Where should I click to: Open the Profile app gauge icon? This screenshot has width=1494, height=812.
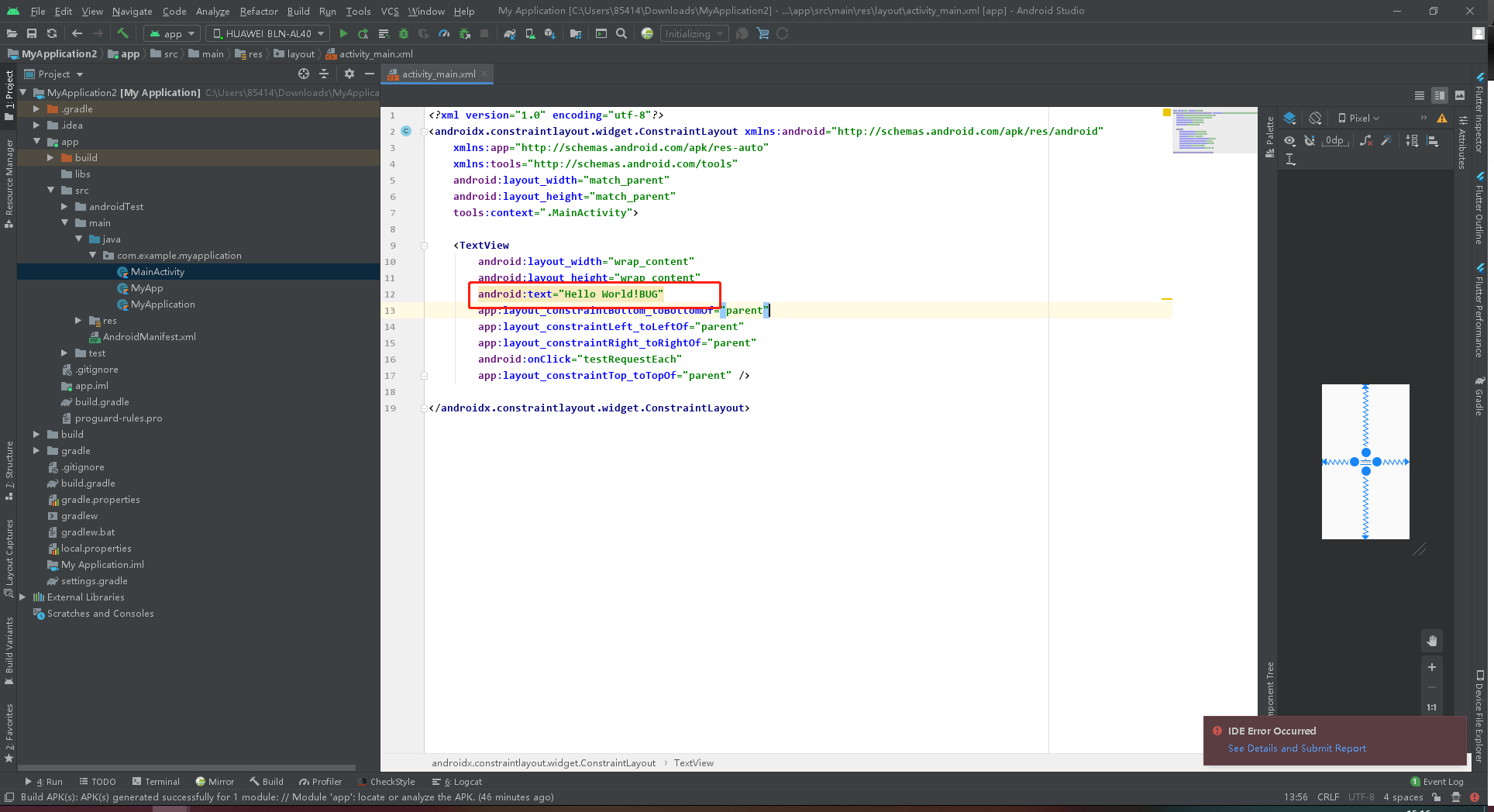[x=444, y=33]
